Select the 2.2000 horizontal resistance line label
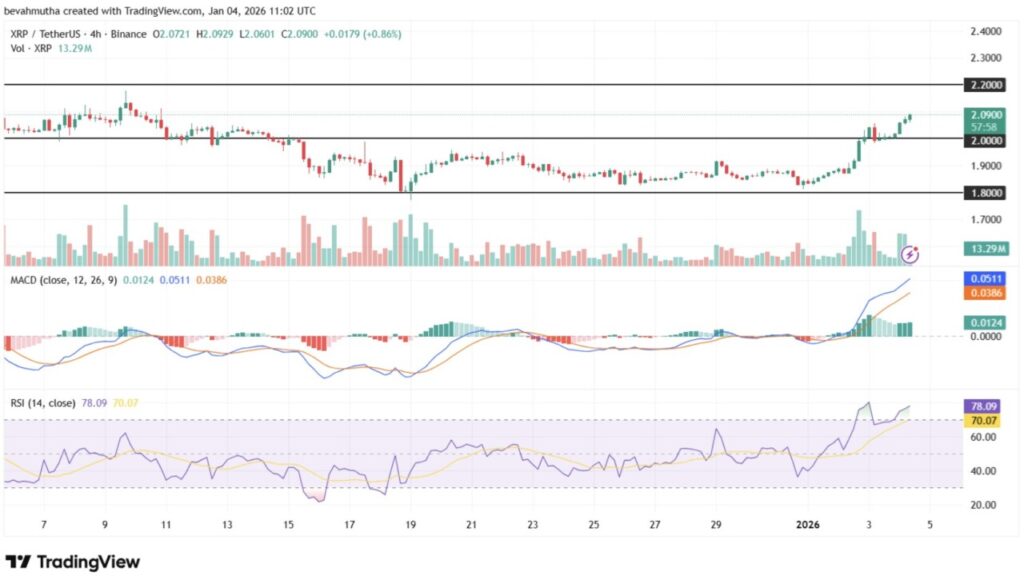 point(986,86)
